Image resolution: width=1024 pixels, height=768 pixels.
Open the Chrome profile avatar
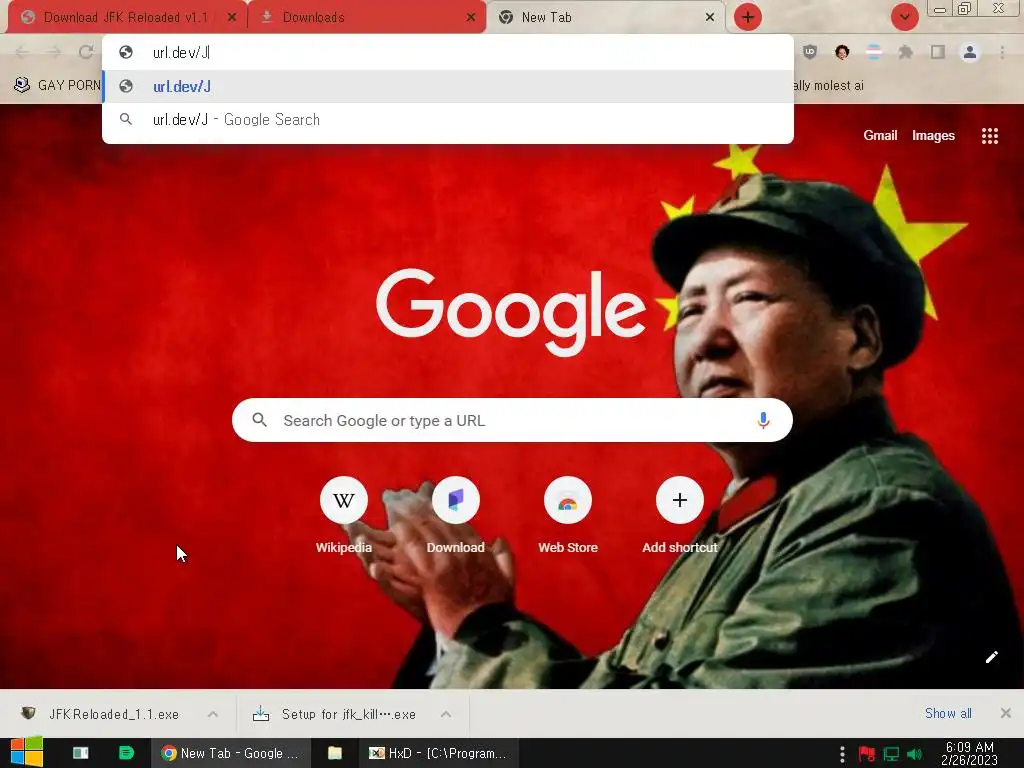[970, 52]
